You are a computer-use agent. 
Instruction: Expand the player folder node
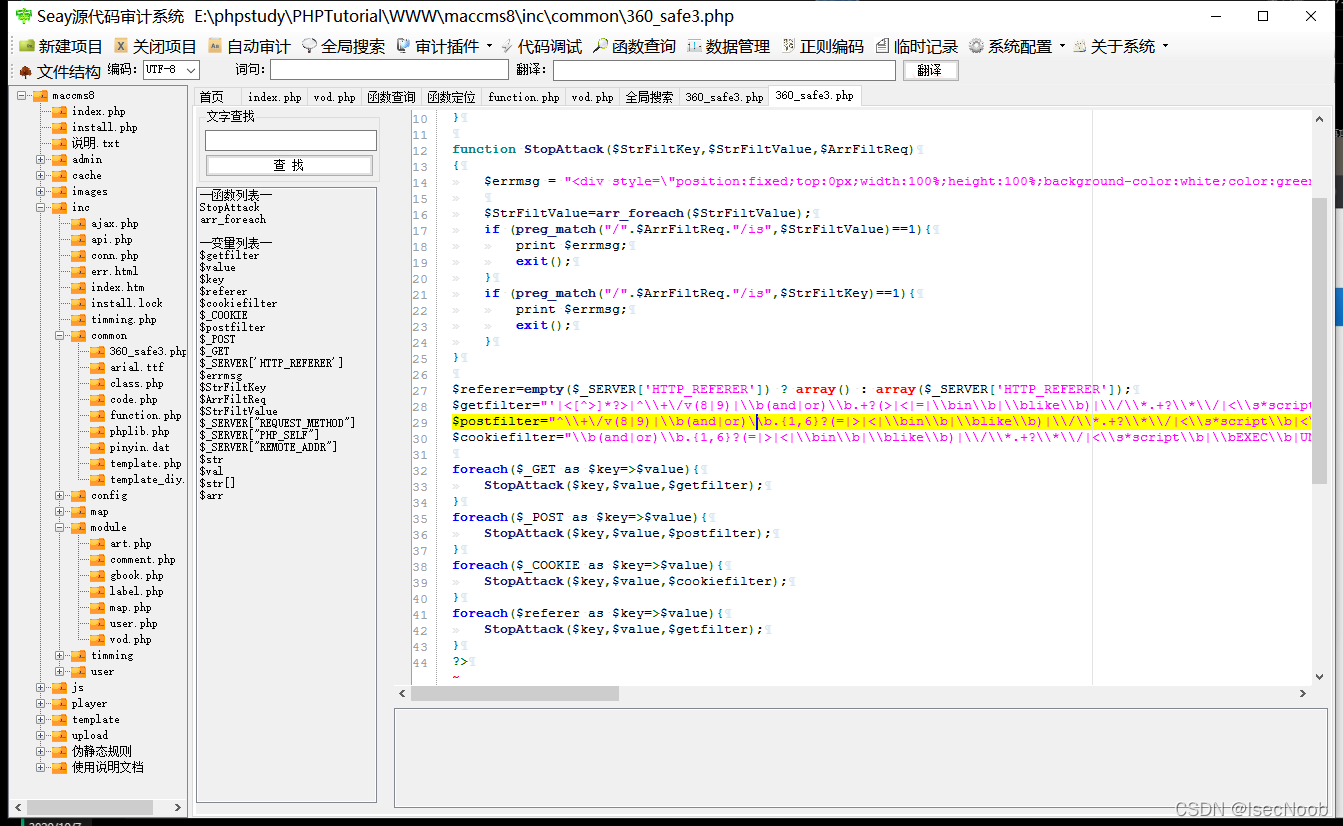[x=41, y=704]
